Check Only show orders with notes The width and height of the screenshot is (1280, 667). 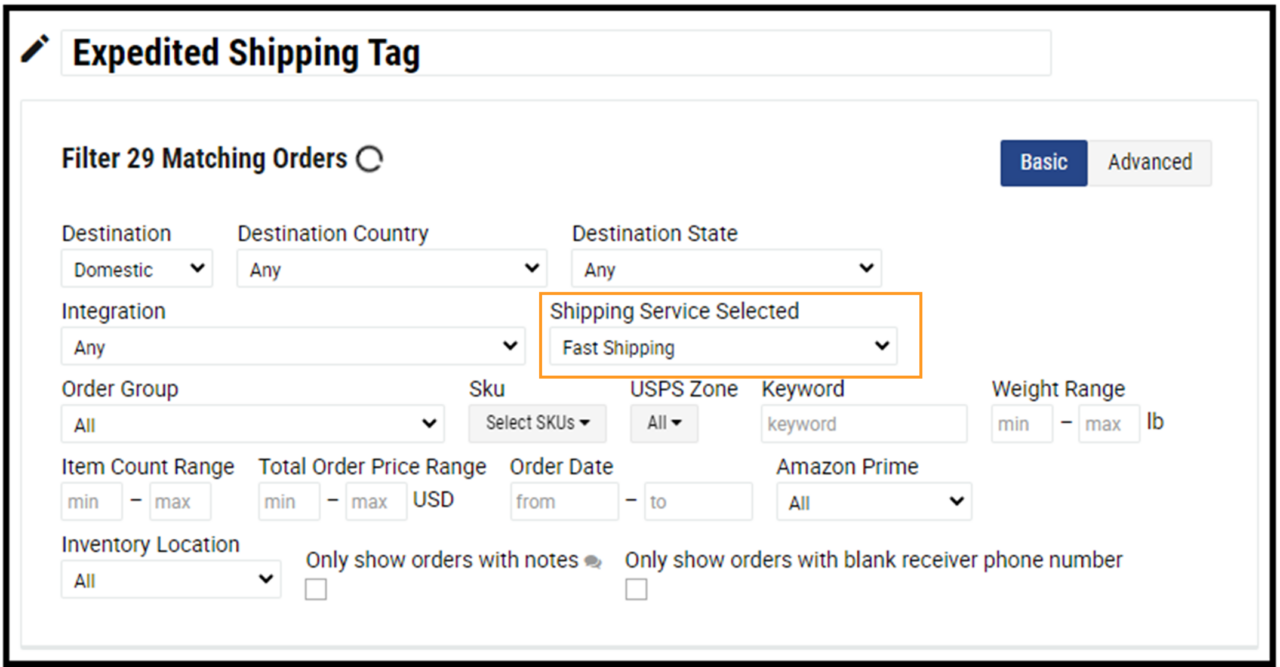tap(315, 589)
